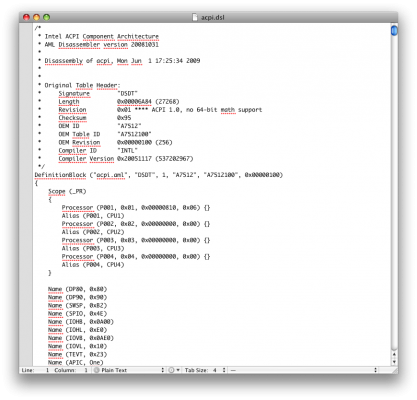The image size is (417, 400).
Task: Click the Signature "DSDT" line
Action: tap(98, 93)
